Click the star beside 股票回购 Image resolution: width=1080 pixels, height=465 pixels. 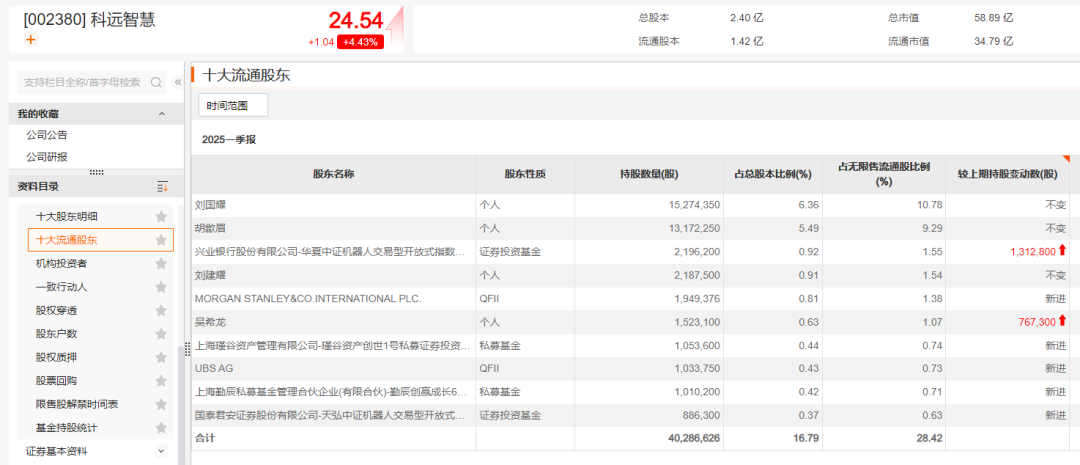pos(161,381)
